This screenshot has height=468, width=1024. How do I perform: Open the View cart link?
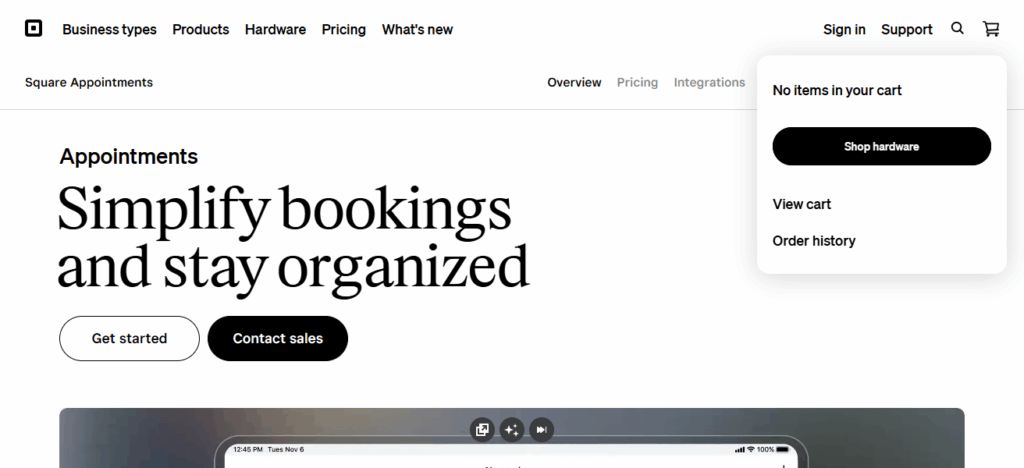(802, 204)
